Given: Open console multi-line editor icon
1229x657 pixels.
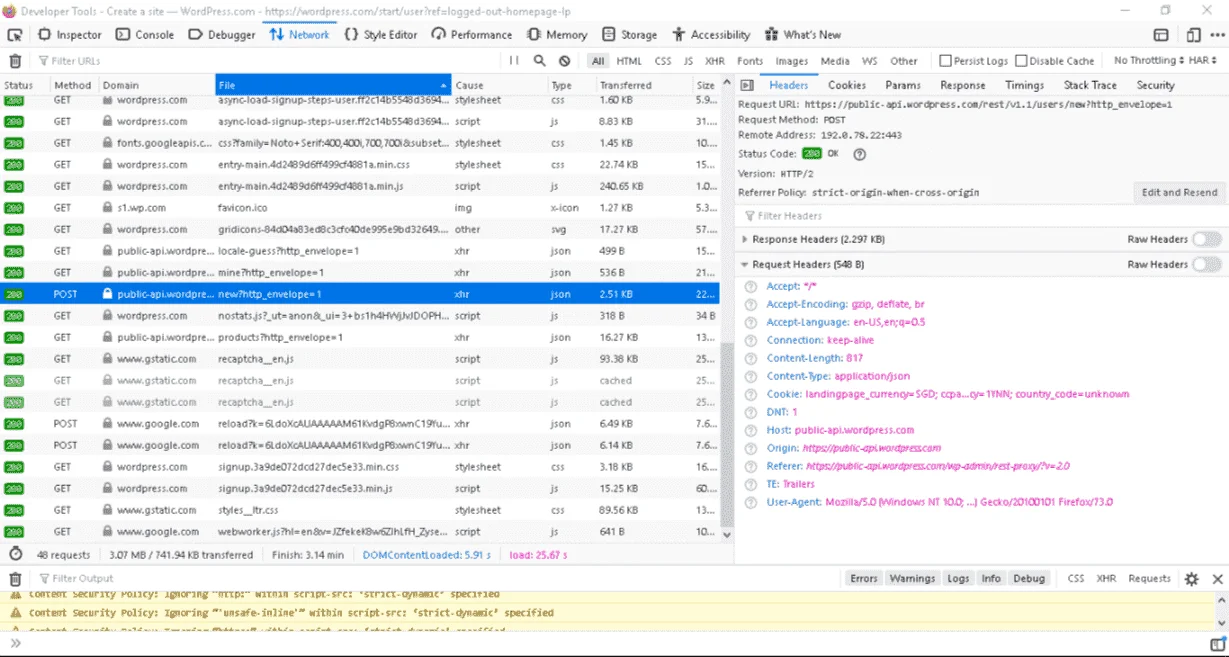Looking at the screenshot, I should tap(1217, 643).
